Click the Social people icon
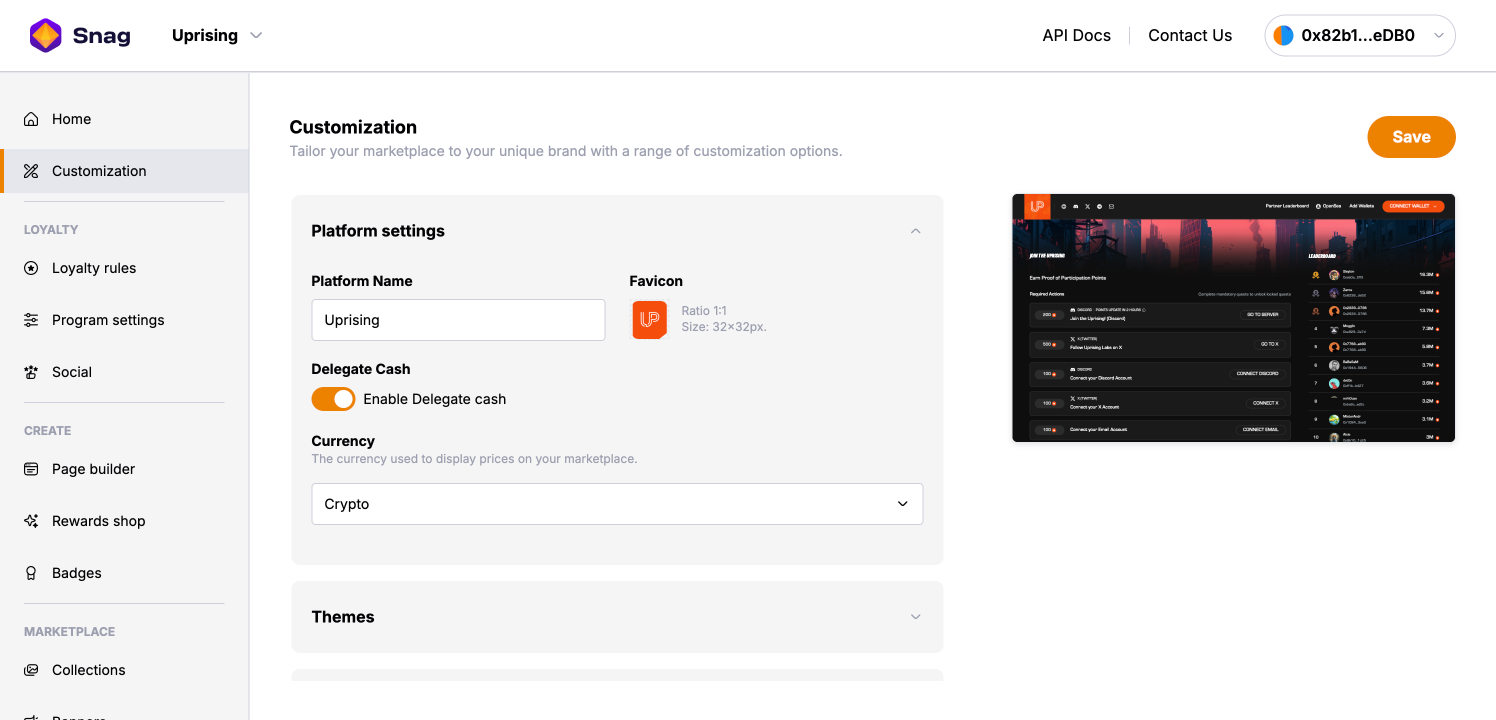This screenshot has width=1496, height=720. click(x=31, y=372)
